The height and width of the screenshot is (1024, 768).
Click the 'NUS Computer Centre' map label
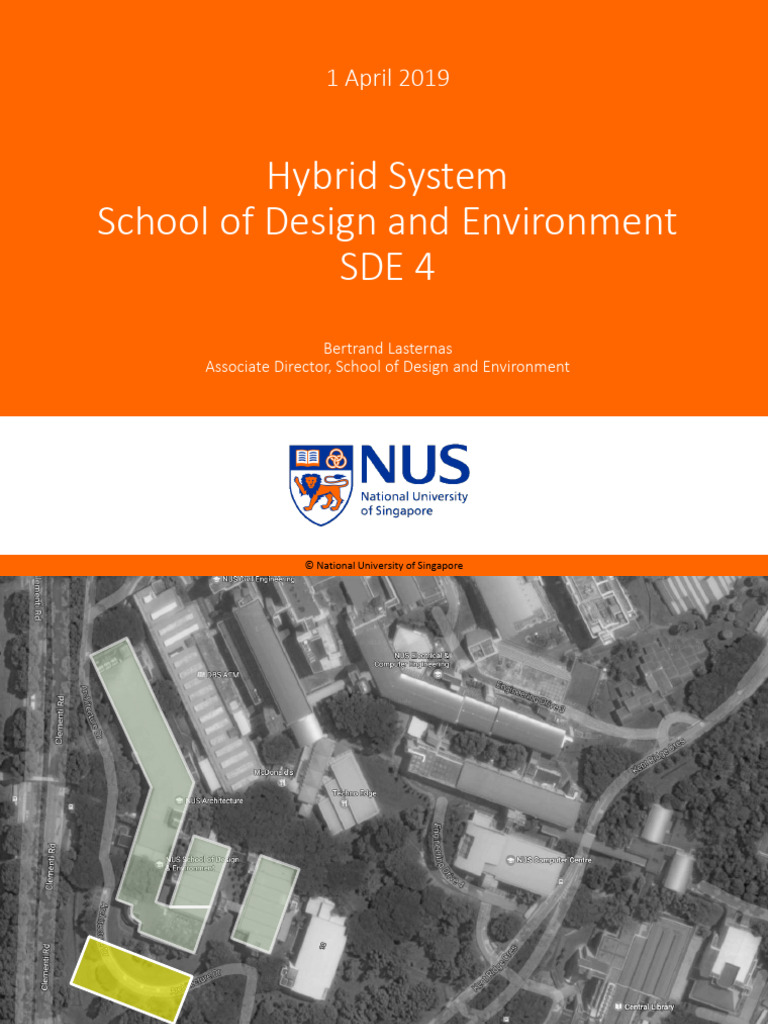pyautogui.click(x=554, y=860)
